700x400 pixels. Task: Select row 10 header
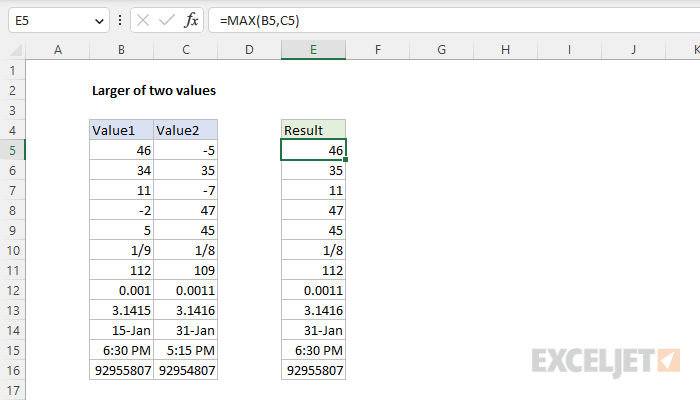pos(12,250)
